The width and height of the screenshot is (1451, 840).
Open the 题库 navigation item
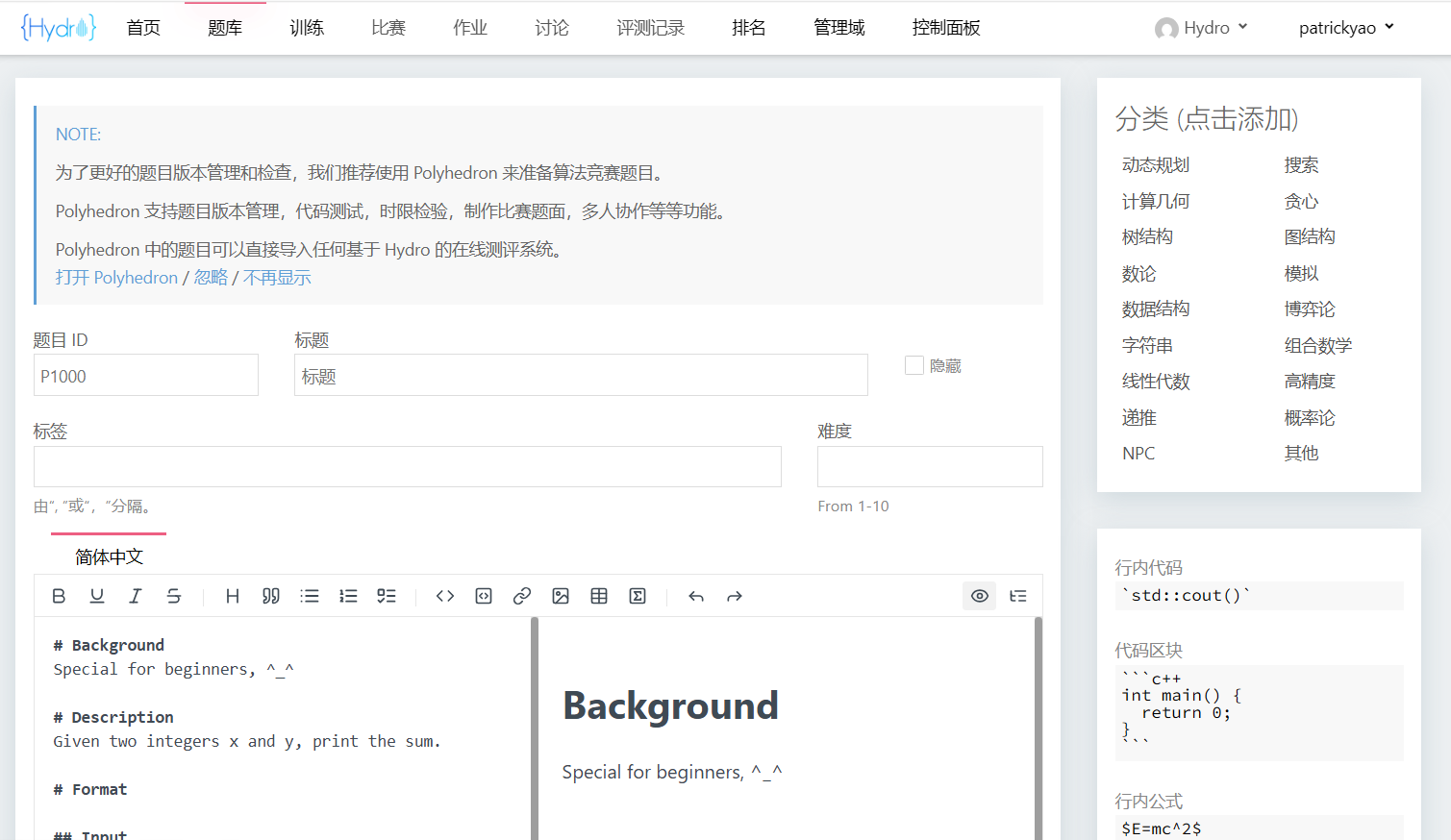[225, 28]
